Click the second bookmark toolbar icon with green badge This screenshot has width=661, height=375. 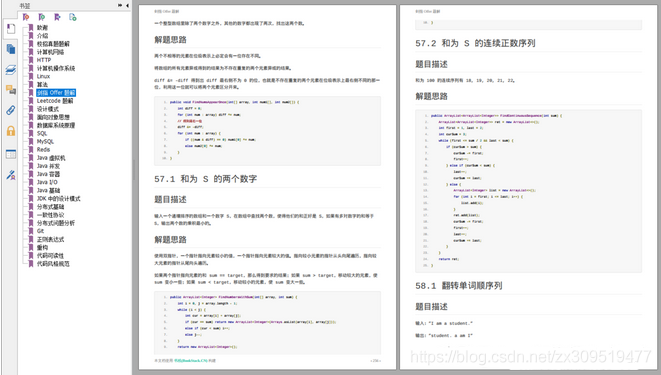click(42, 17)
